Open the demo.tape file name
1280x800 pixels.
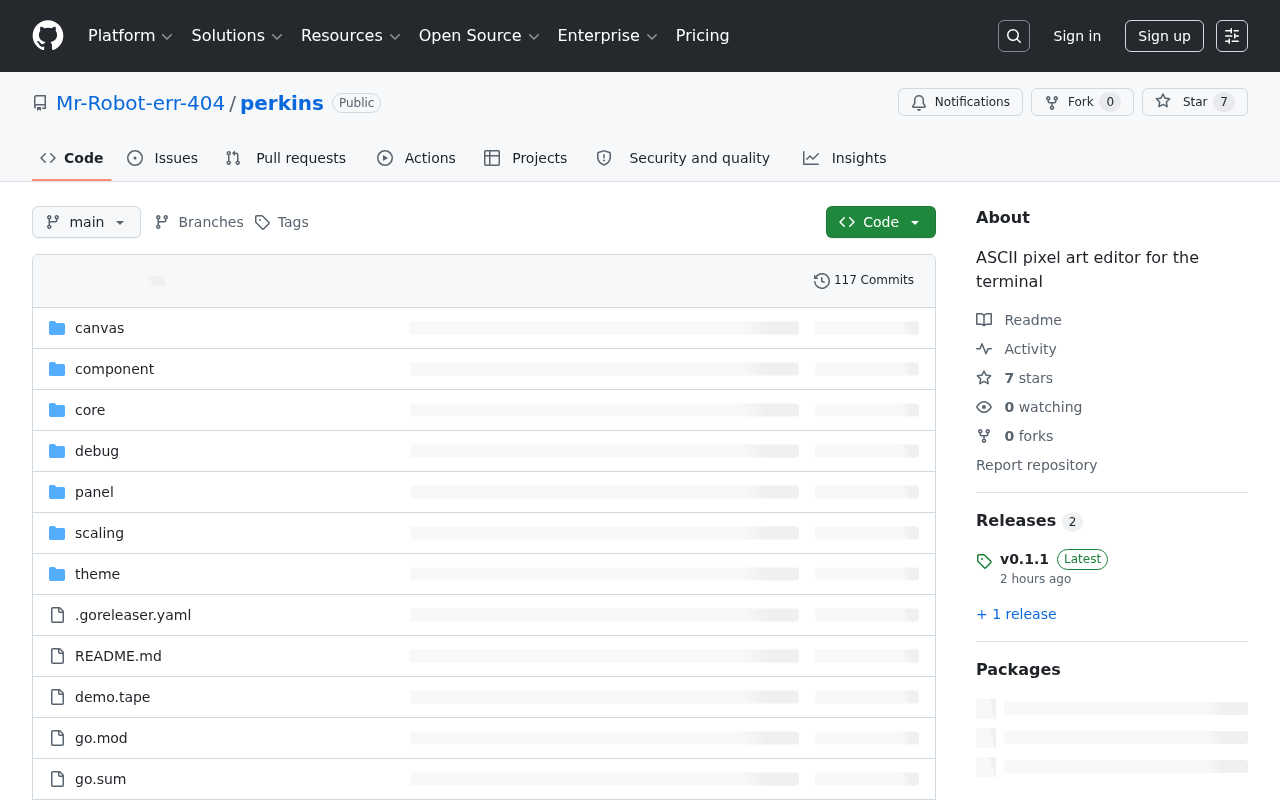point(112,697)
